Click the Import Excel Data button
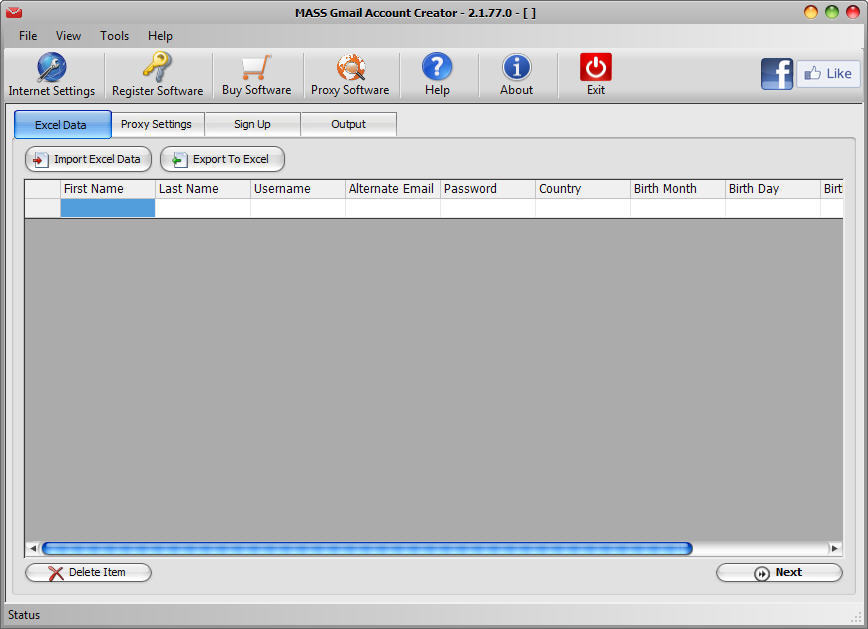Image resolution: width=868 pixels, height=629 pixels. (88, 159)
